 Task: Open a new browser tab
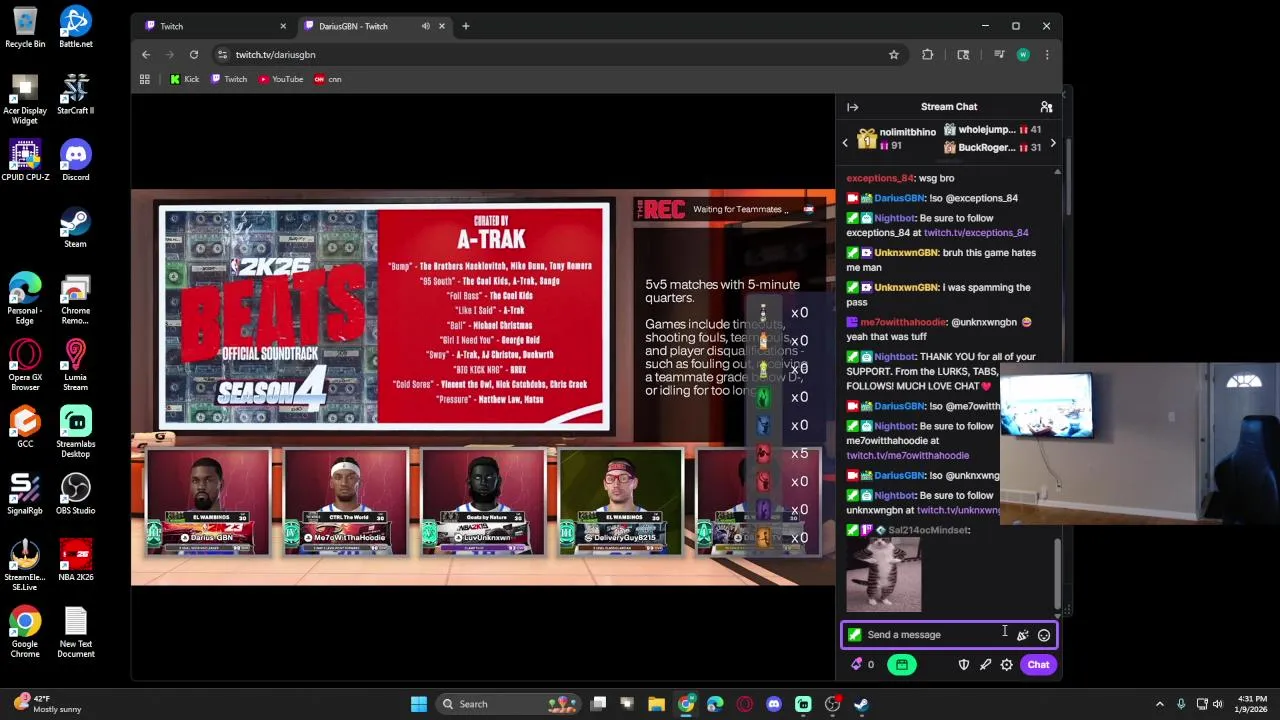tap(465, 26)
